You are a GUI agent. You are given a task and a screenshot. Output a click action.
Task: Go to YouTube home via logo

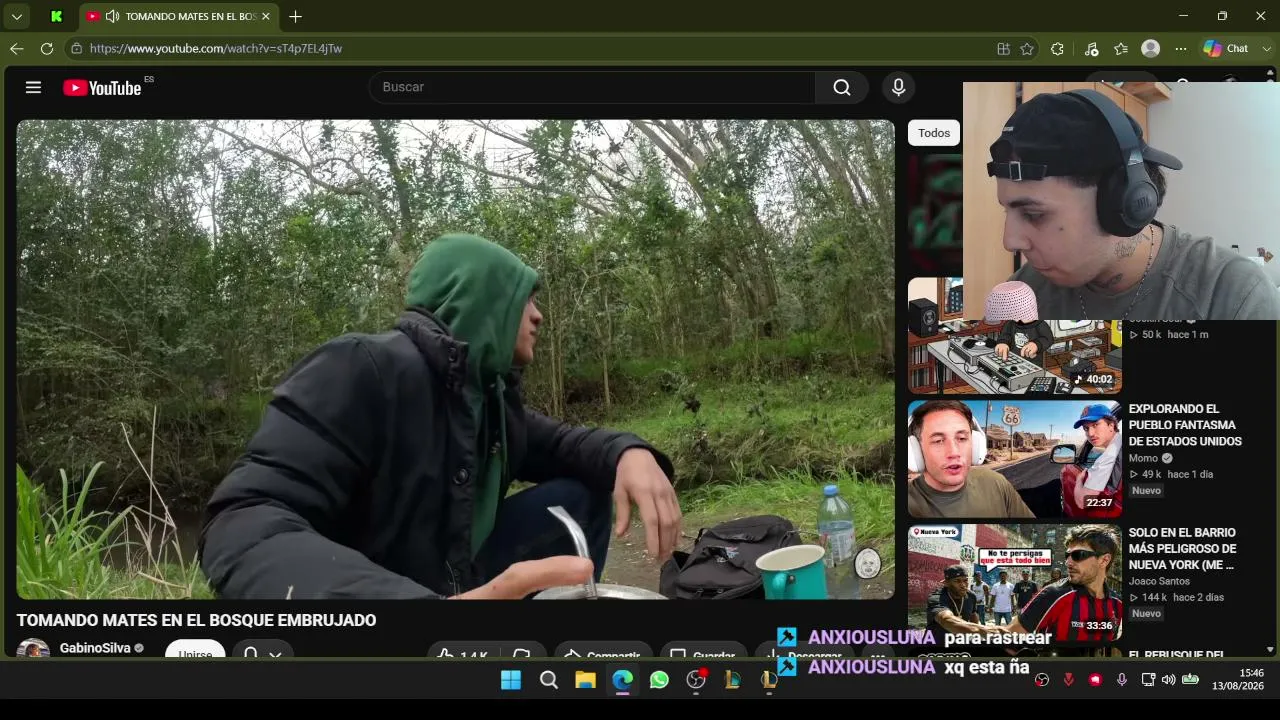click(x=102, y=88)
